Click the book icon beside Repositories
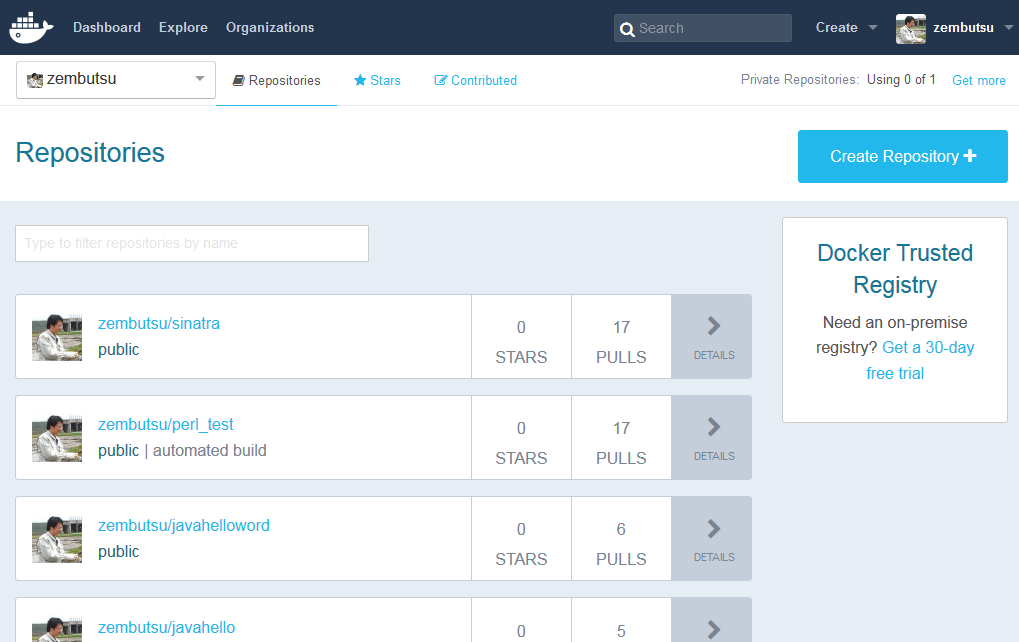Viewport: 1019px width, 642px height. click(x=239, y=81)
